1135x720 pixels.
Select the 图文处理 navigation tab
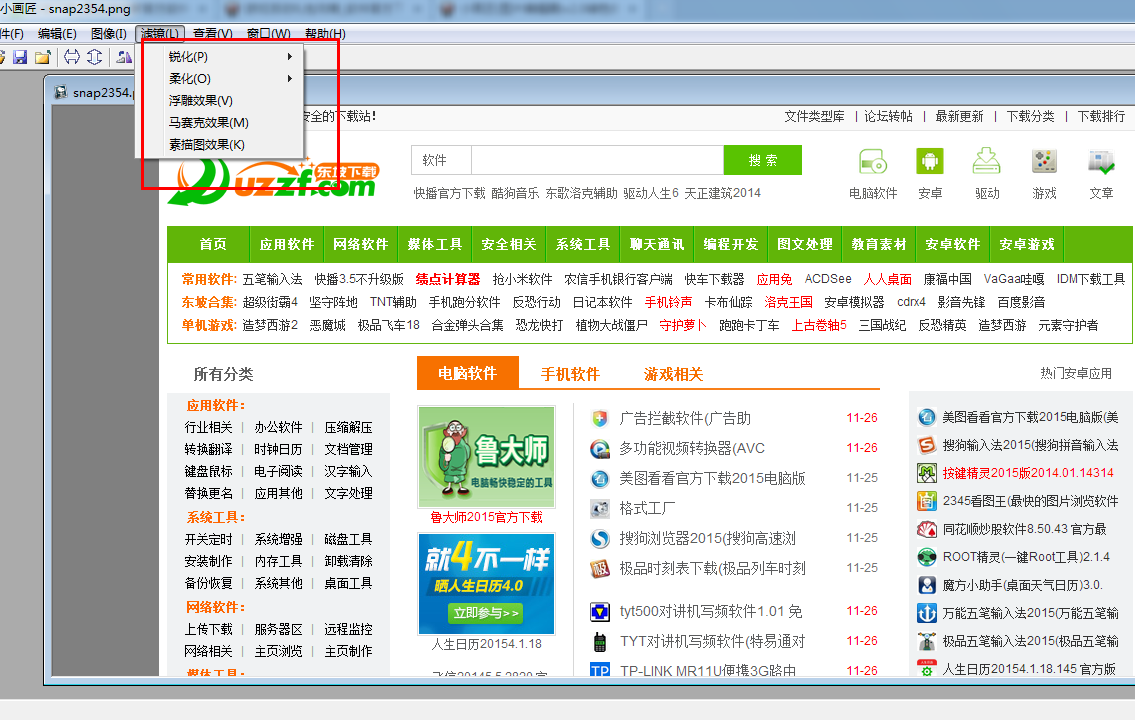(805, 245)
